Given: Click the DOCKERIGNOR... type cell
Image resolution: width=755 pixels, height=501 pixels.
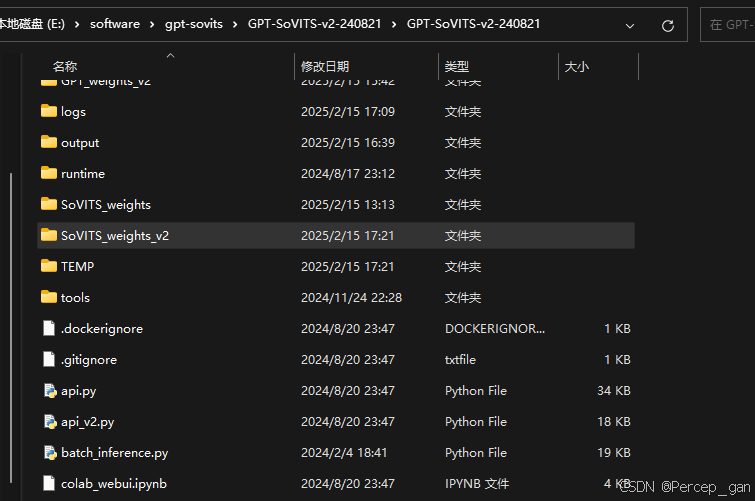Looking at the screenshot, I should coord(495,329).
